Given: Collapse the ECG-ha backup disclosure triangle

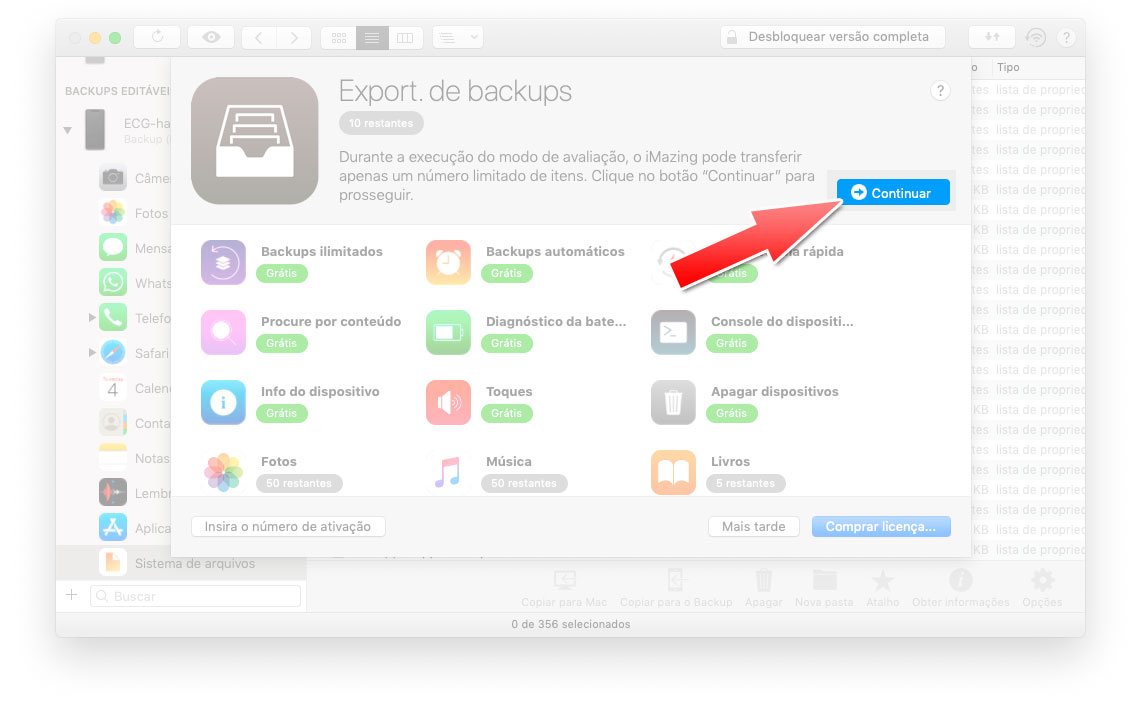Looking at the screenshot, I should [x=68, y=130].
